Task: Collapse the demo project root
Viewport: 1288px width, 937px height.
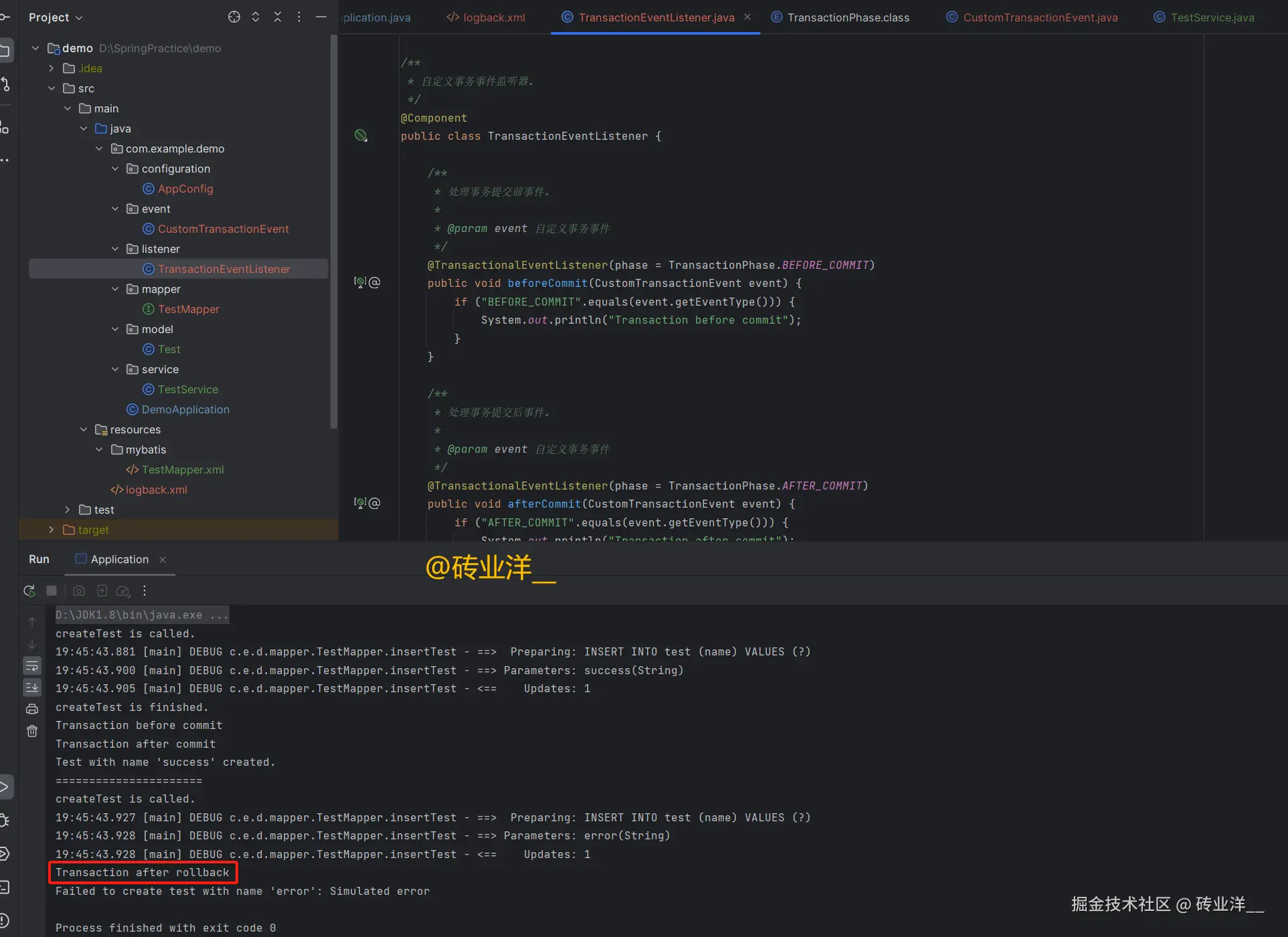Action: tap(35, 48)
